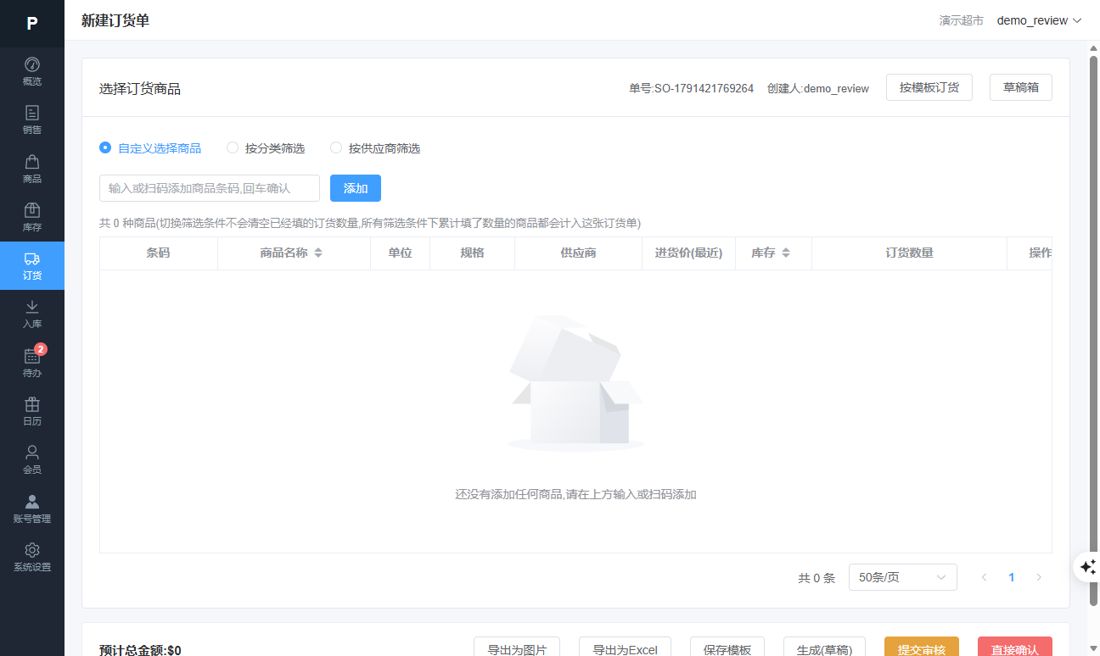The width and height of the screenshot is (1100, 656).
Task: Click orange 提交审核 submit button
Action: [922, 649]
